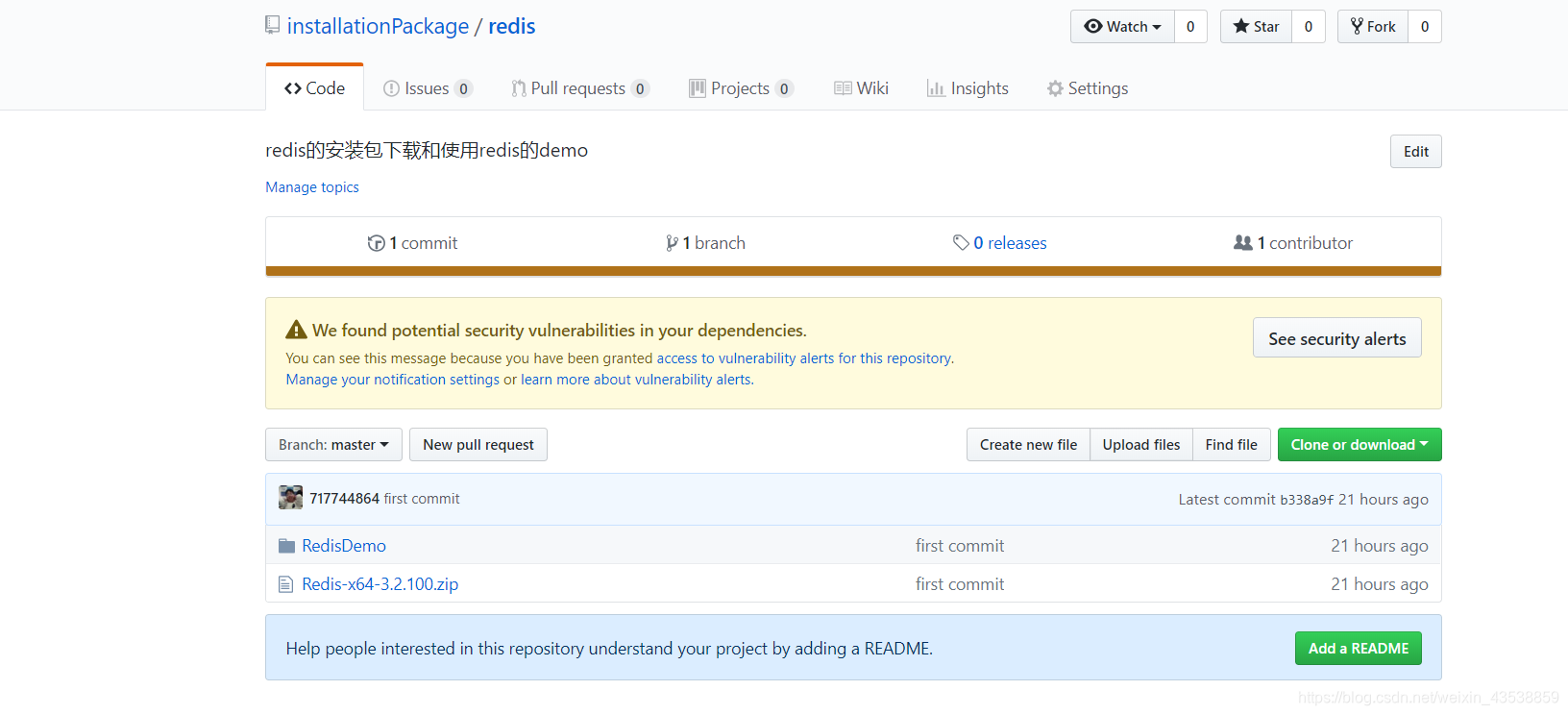
Task: Click the branch icon beside 1 branch
Action: coord(672,244)
